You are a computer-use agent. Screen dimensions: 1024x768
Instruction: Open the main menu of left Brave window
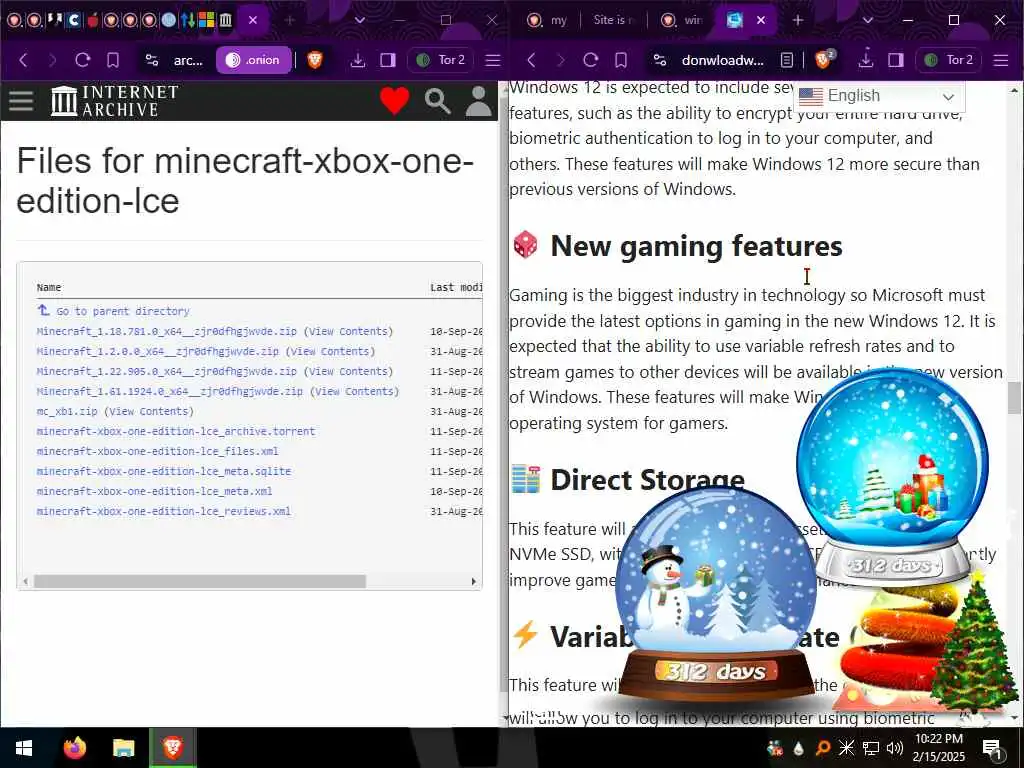point(493,60)
